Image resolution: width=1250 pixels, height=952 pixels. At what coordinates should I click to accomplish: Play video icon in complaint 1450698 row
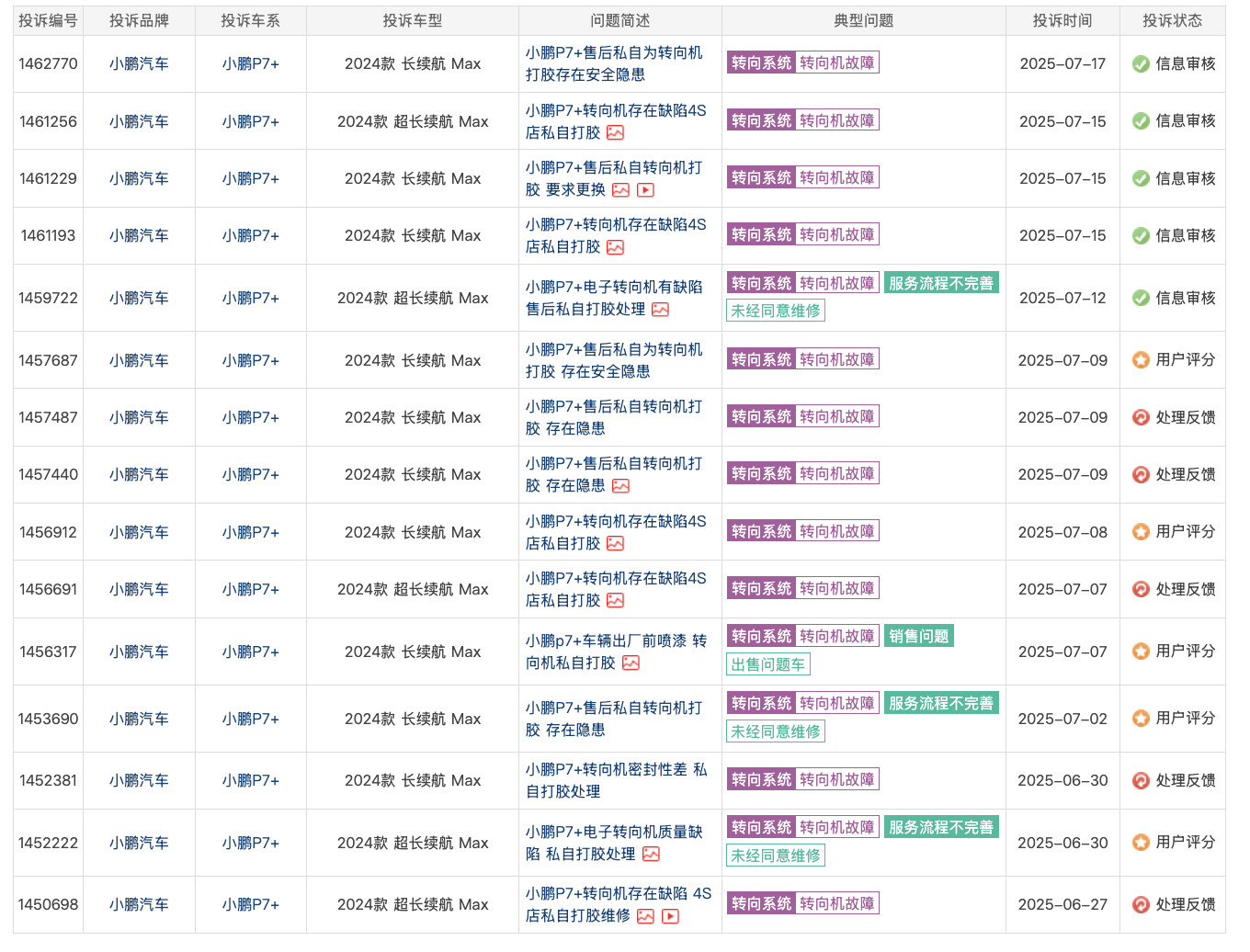[670, 916]
